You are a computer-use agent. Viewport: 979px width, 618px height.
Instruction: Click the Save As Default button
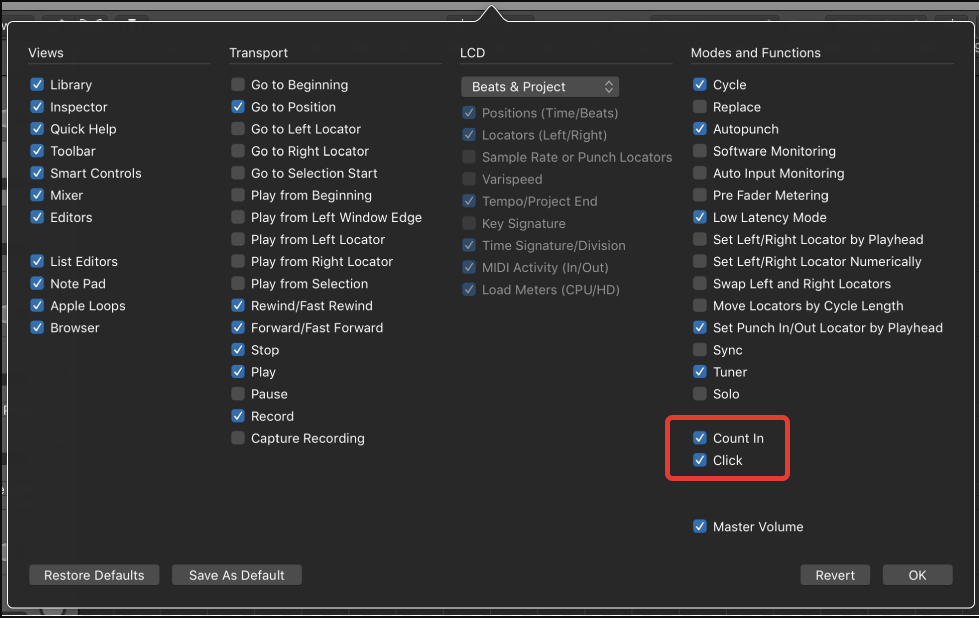coord(237,575)
